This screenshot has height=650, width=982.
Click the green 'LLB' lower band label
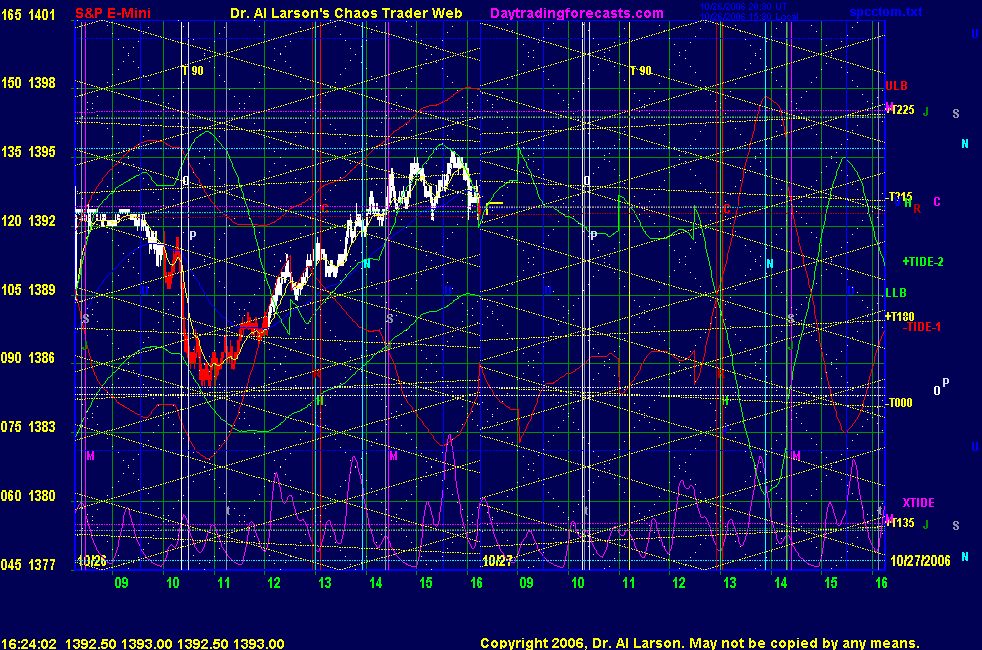[x=896, y=292]
